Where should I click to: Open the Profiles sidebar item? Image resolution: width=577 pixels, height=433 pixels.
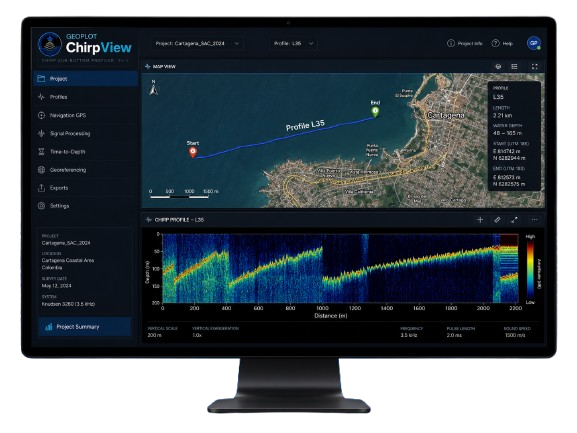click(85, 97)
